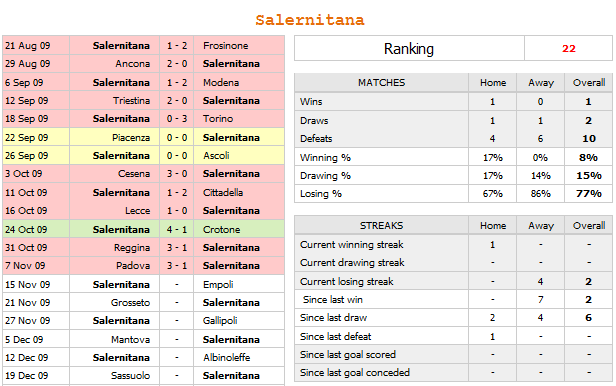The image size is (616, 386).
Task: Click the MATCHES table header
Action: pyautogui.click(x=381, y=82)
